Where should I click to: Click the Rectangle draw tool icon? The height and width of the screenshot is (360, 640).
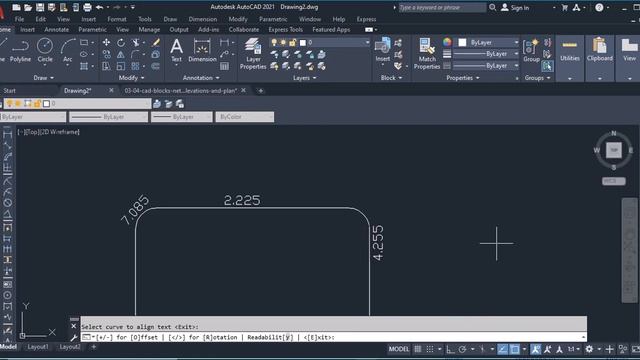84,42
